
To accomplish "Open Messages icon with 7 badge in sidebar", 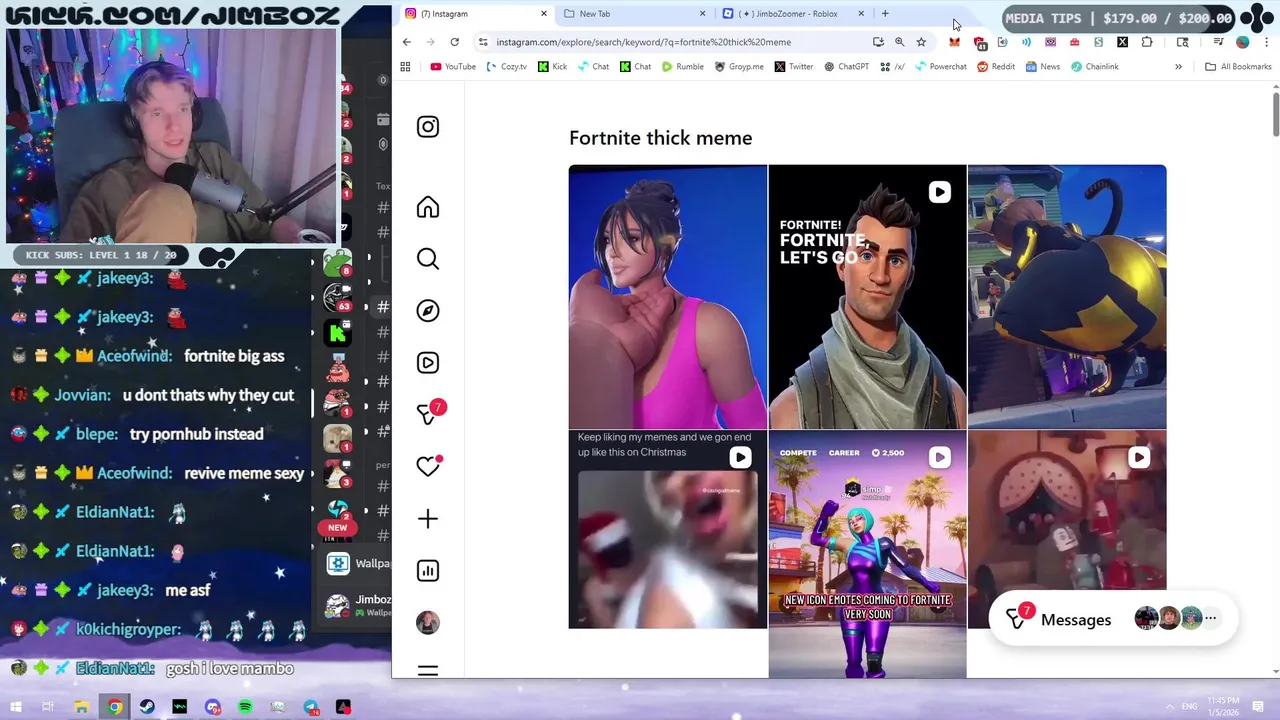I will click(x=429, y=414).
